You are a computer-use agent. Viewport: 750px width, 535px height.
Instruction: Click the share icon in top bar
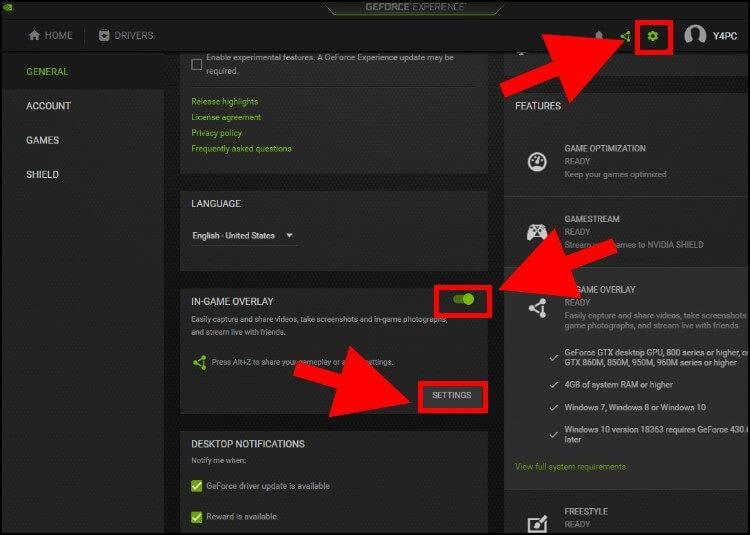625,36
